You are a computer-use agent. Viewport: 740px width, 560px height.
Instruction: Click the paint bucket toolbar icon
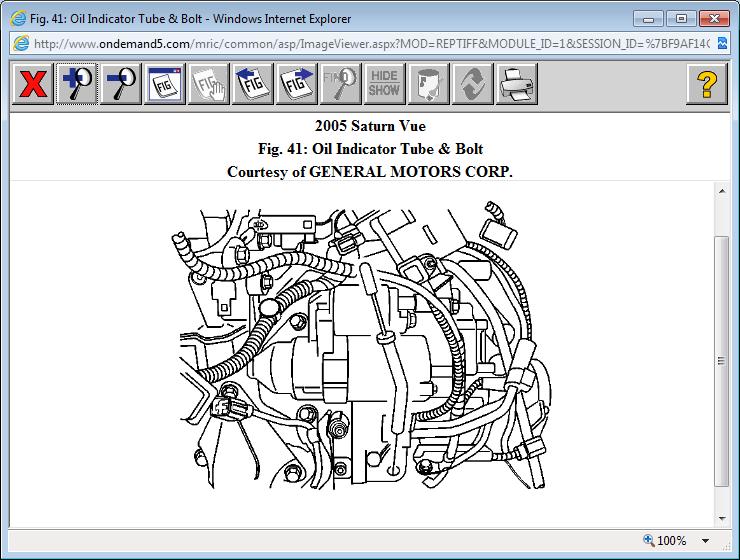[429, 84]
